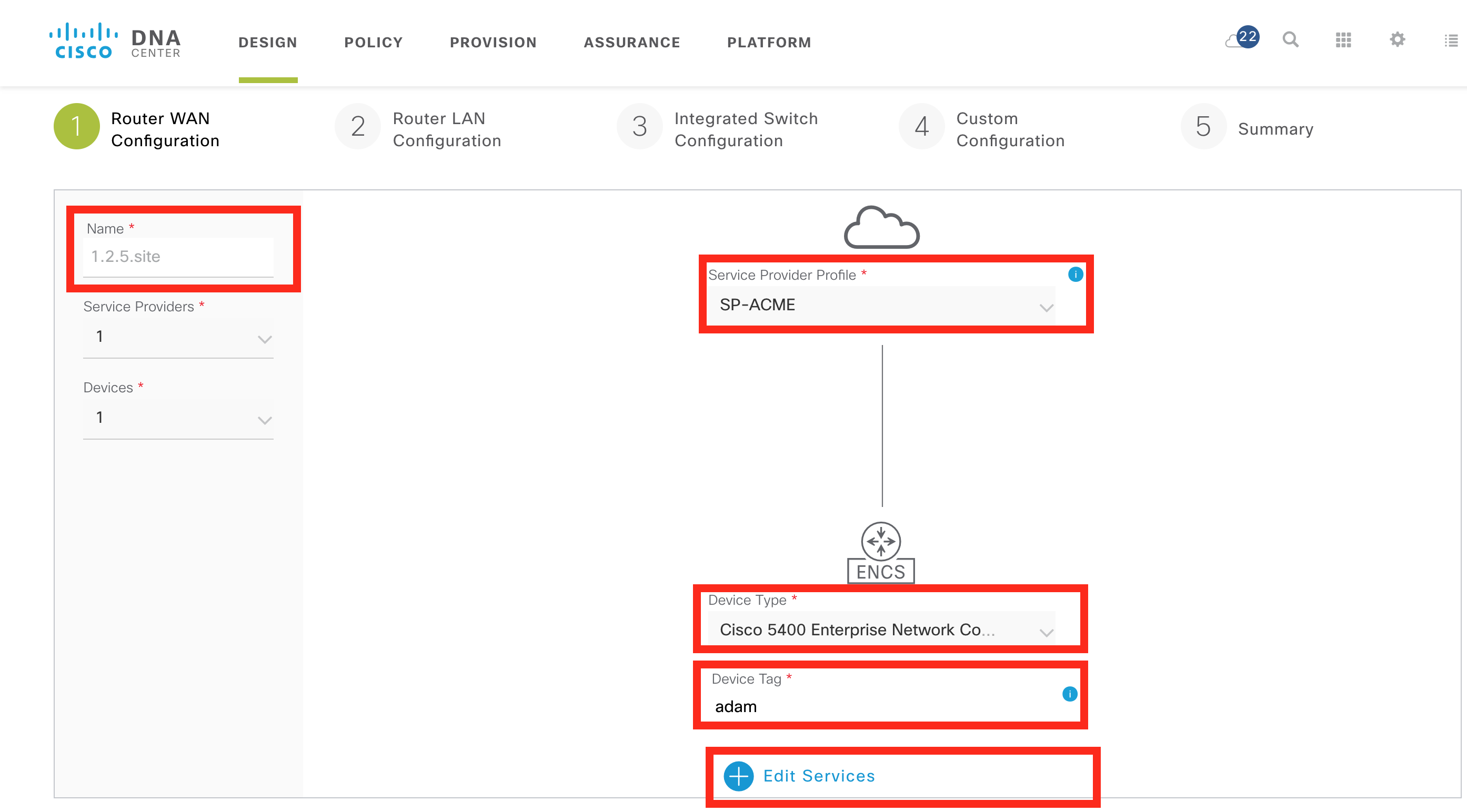
Task: Switch to the POLICY tab
Action: click(374, 43)
